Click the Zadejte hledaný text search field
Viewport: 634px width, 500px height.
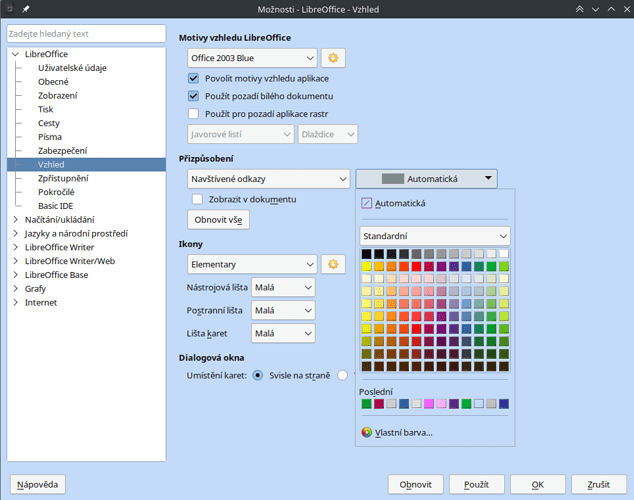point(87,34)
